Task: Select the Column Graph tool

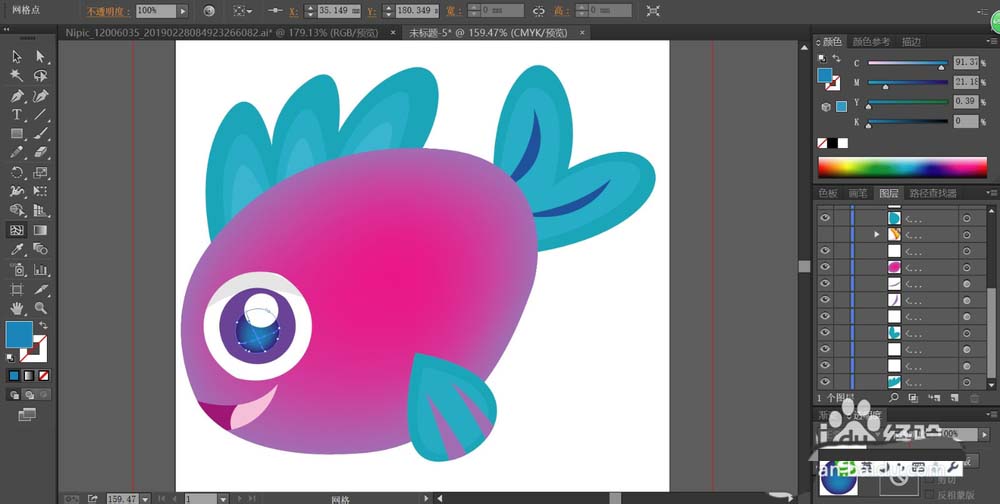Action: coord(41,269)
